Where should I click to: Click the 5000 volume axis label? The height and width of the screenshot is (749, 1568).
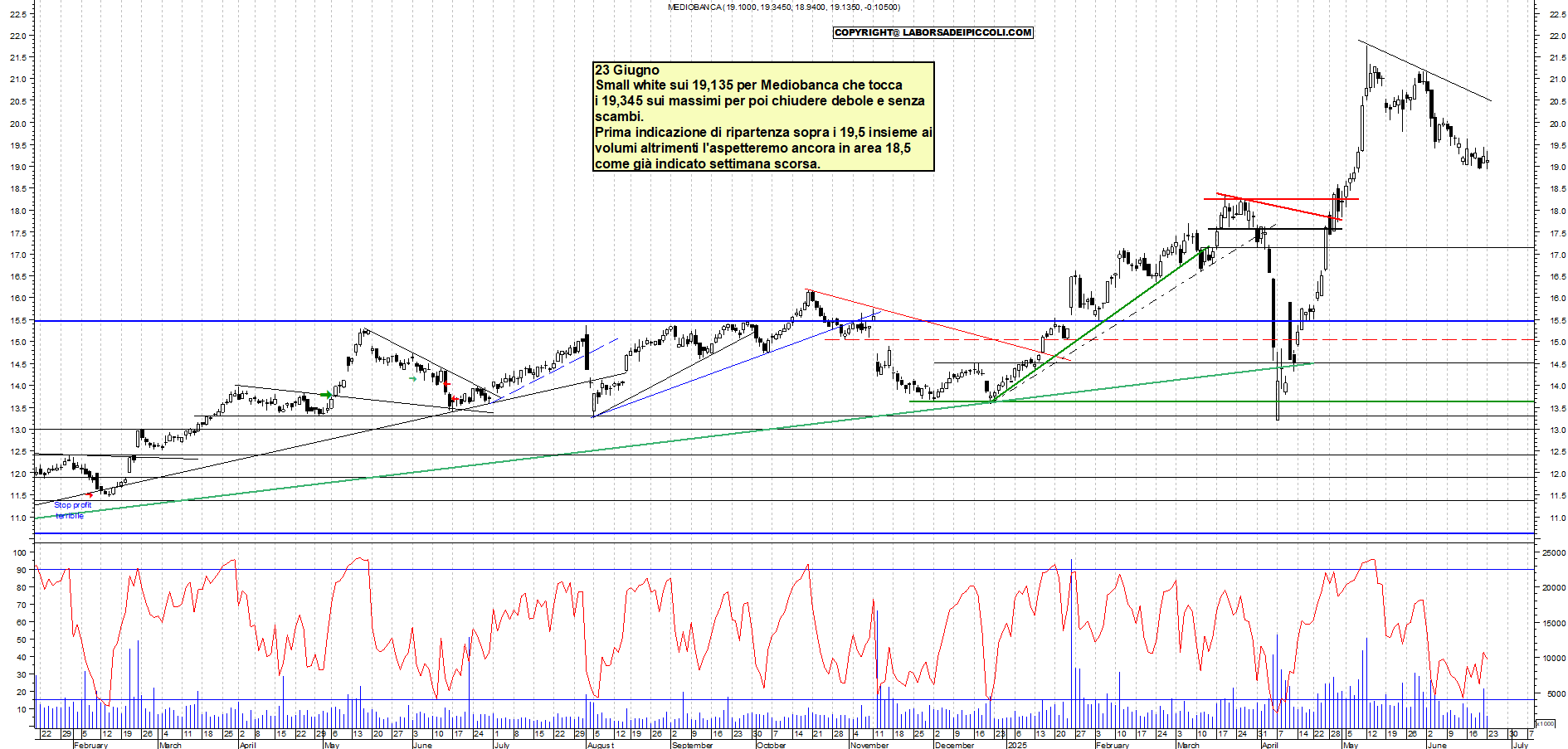(x=1556, y=694)
